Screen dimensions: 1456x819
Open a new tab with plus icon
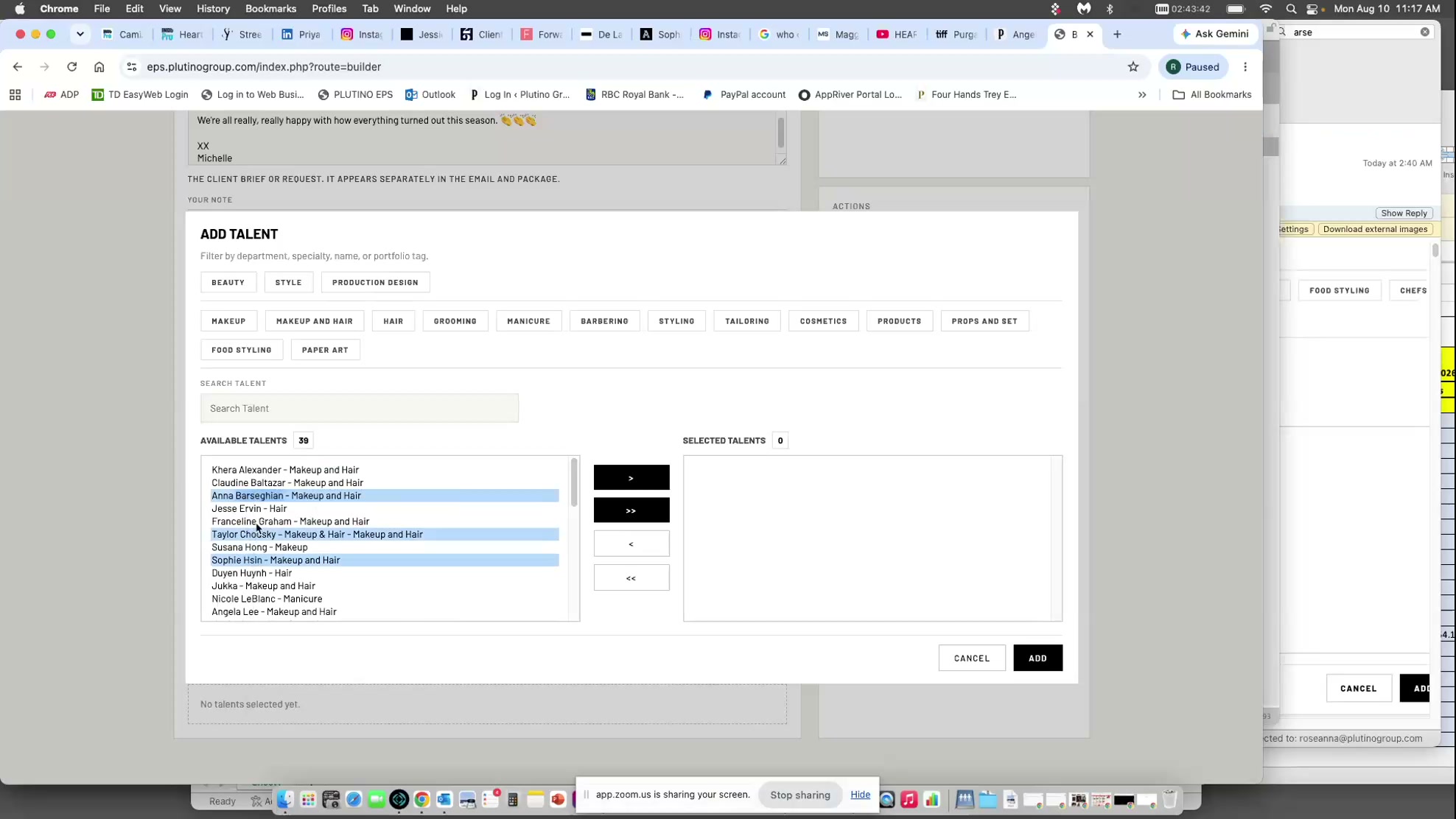pyautogui.click(x=1117, y=34)
